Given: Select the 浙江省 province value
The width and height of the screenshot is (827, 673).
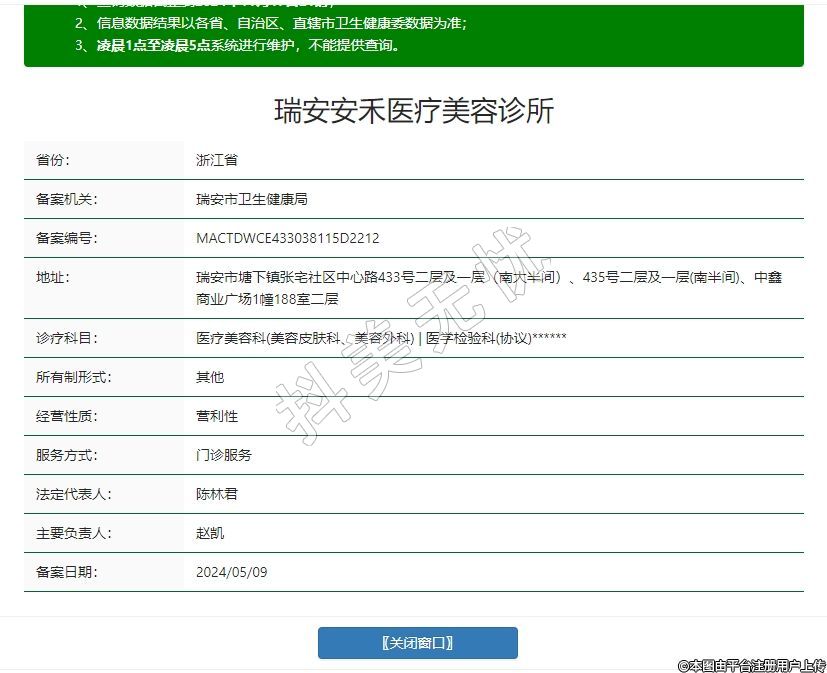Looking at the screenshot, I should coord(217,160).
